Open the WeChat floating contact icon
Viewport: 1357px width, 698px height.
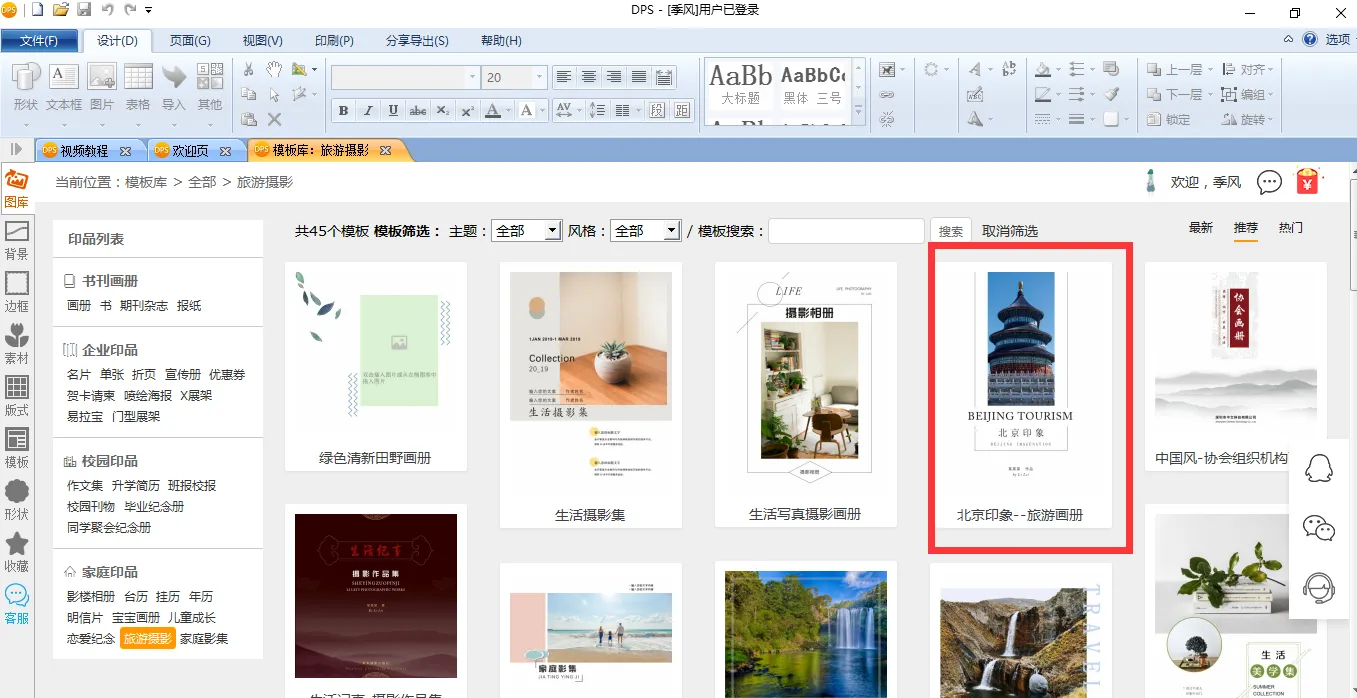tap(1319, 528)
